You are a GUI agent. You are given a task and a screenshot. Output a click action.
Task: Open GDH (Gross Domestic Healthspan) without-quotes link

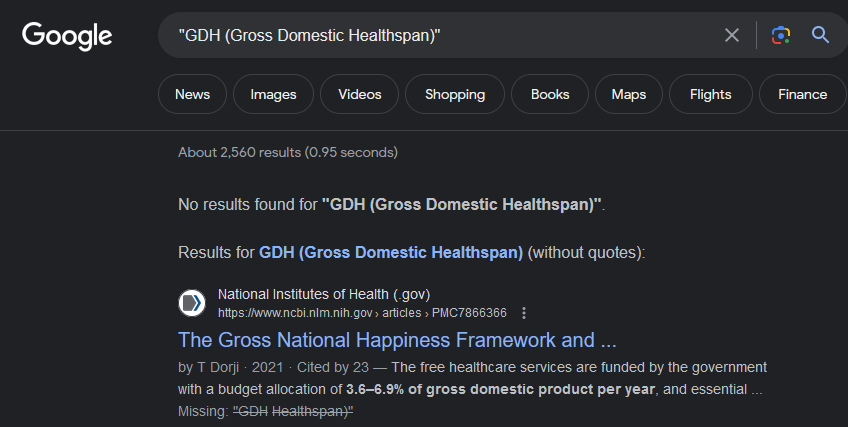(x=391, y=252)
